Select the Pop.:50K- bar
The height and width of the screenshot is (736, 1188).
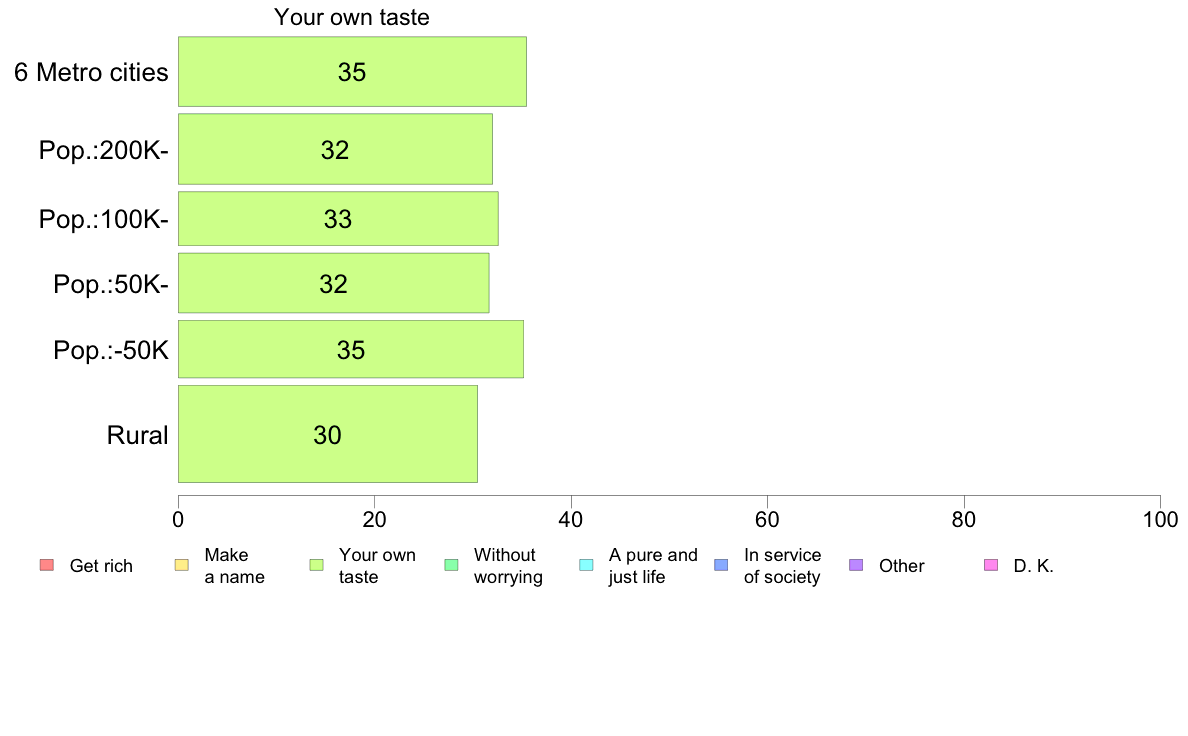coord(334,283)
